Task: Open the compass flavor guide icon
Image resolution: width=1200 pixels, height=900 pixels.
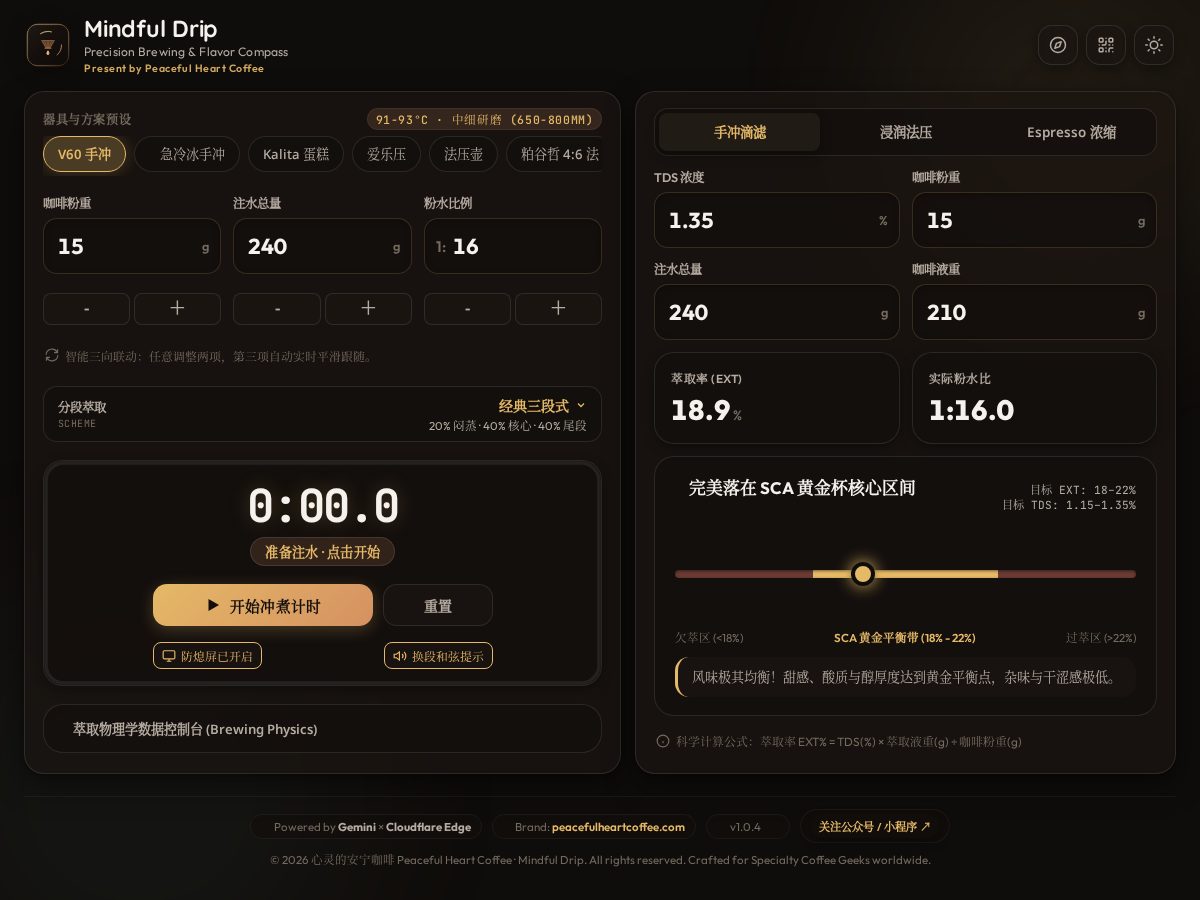Action: pyautogui.click(x=1058, y=45)
